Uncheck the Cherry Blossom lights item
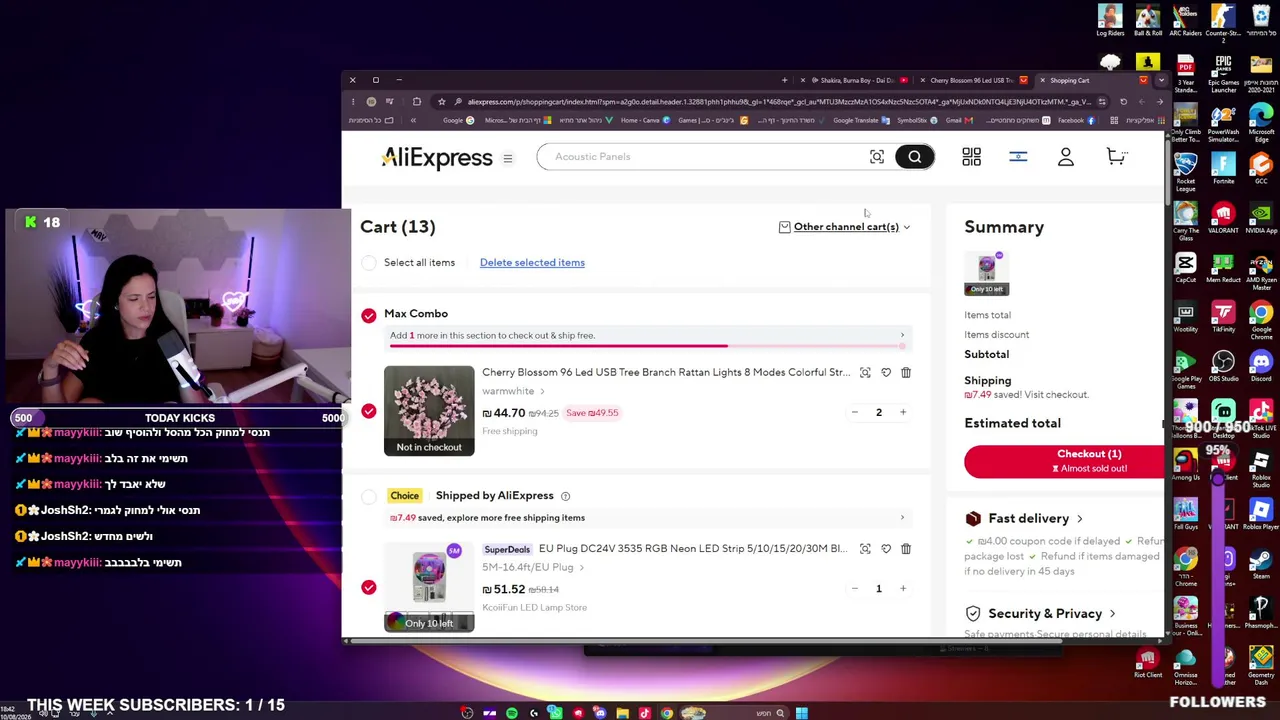Viewport: 1280px width, 720px height. tap(369, 411)
